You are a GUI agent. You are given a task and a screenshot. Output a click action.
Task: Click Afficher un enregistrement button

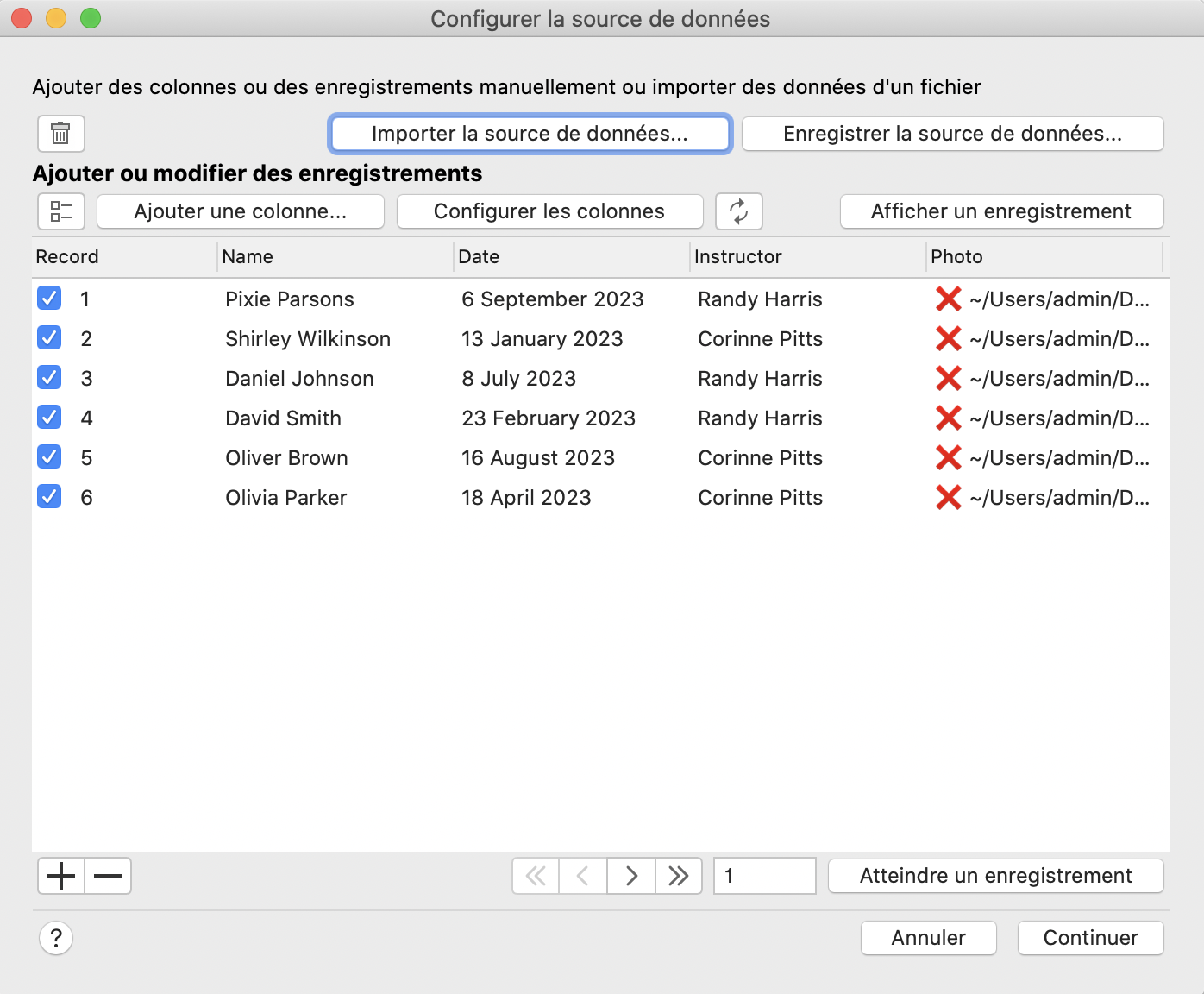point(1001,211)
